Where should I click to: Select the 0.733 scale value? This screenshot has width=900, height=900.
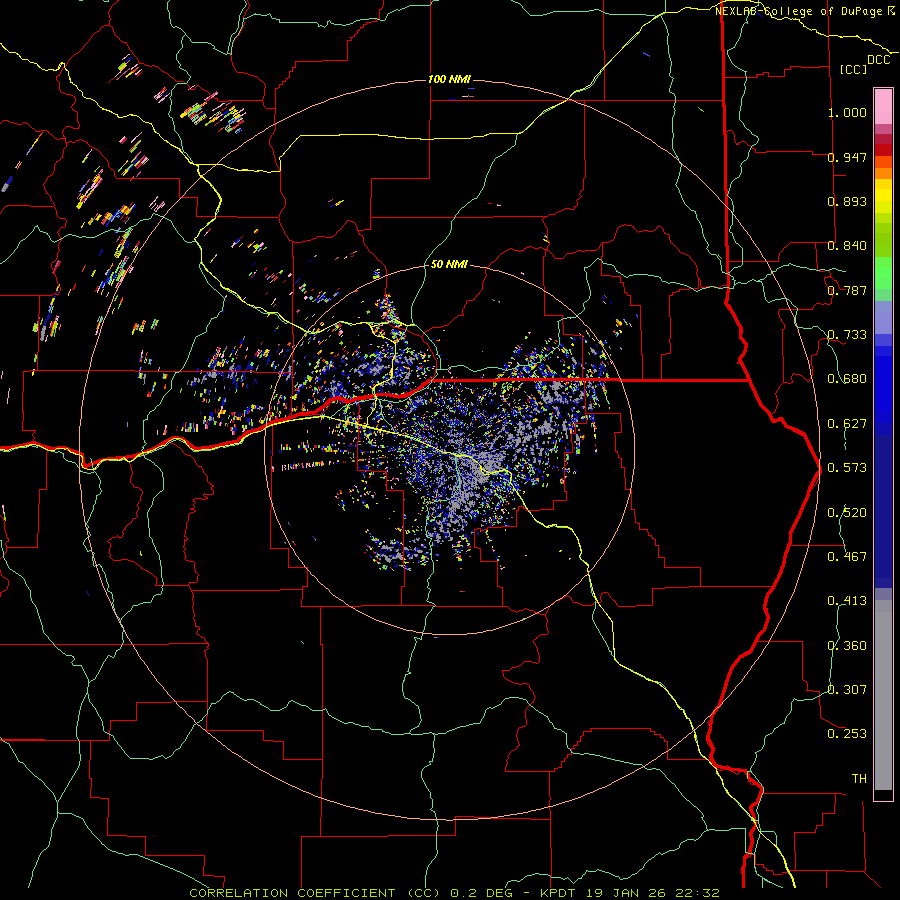tap(847, 335)
